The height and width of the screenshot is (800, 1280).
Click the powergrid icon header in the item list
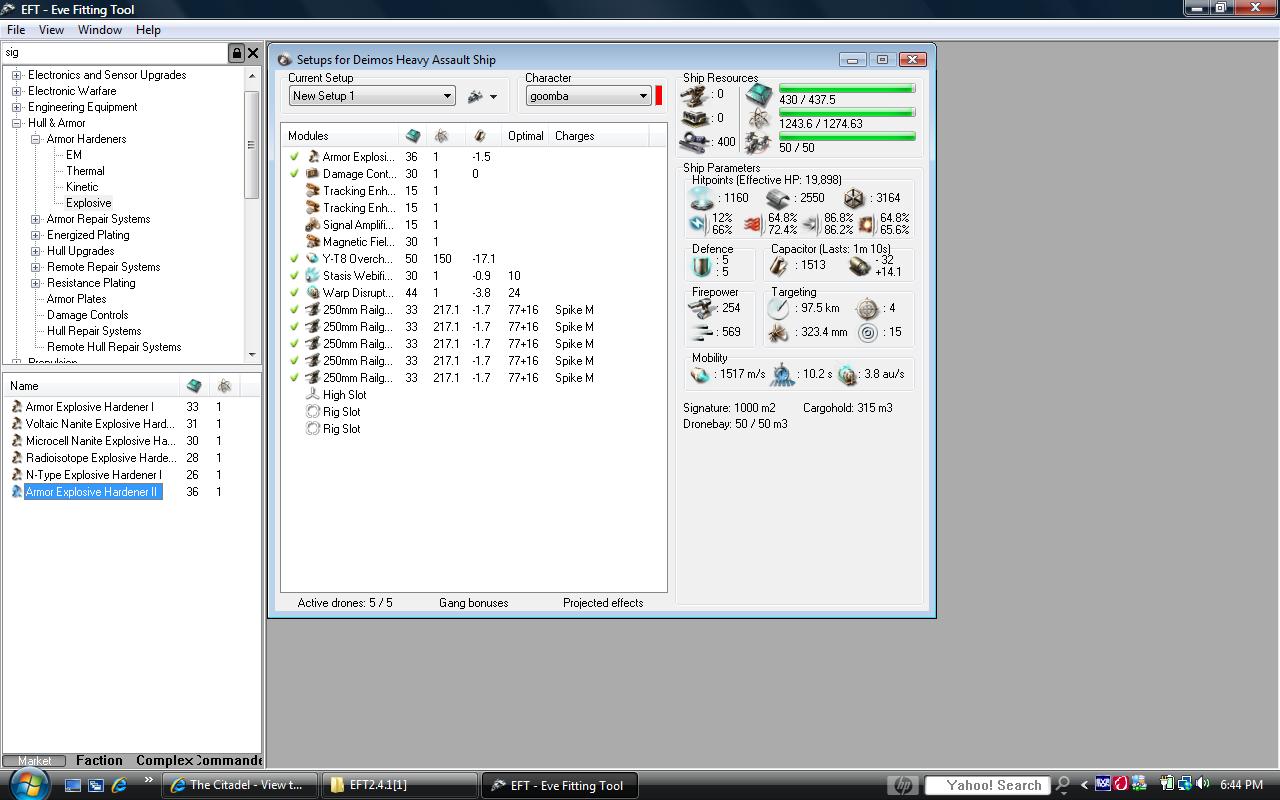click(x=224, y=385)
